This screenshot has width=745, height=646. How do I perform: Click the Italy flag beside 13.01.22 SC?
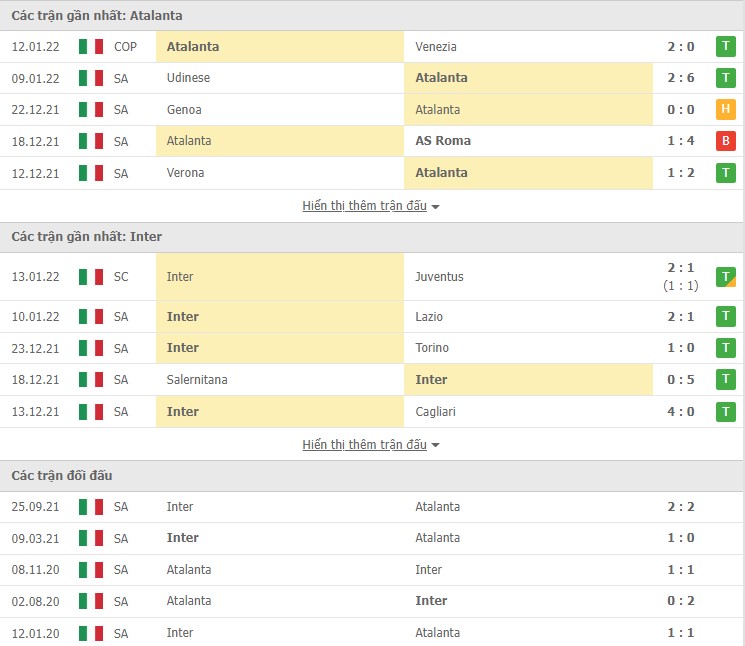91,277
